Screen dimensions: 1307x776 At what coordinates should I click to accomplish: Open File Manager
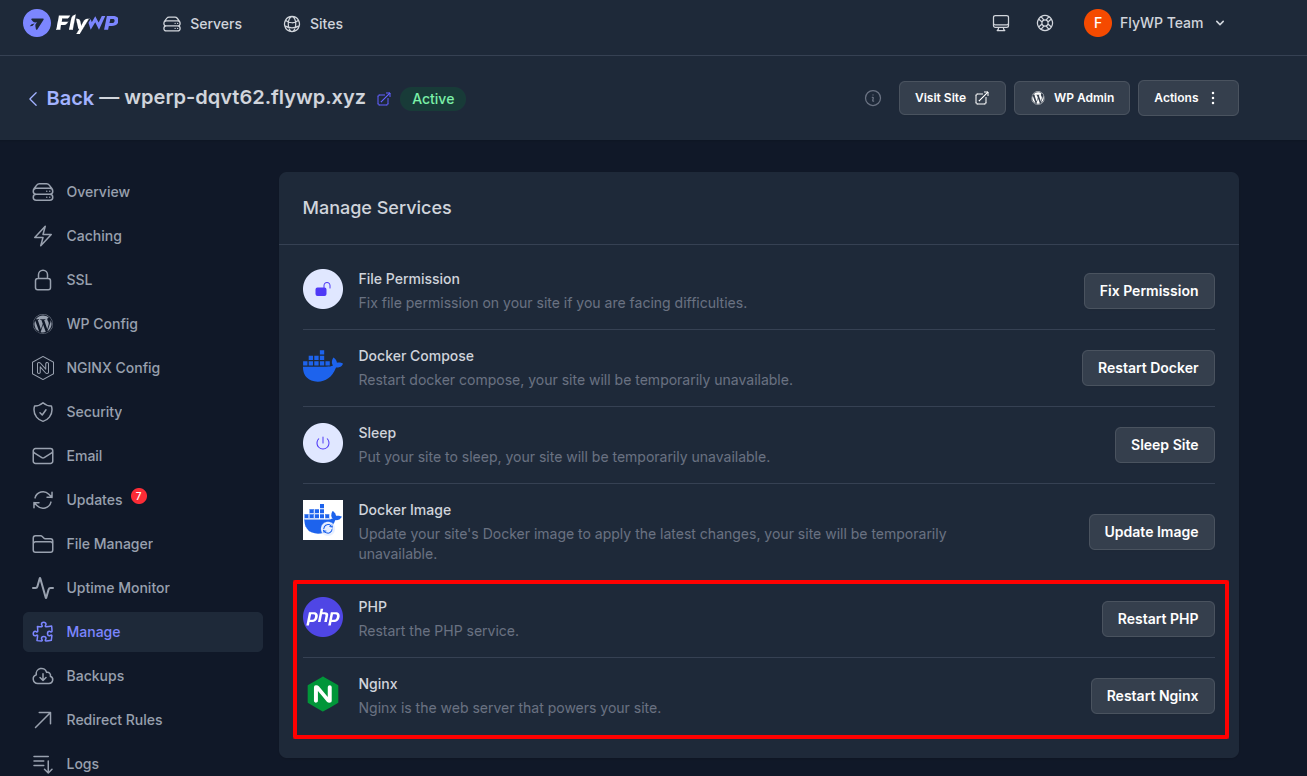point(143,544)
